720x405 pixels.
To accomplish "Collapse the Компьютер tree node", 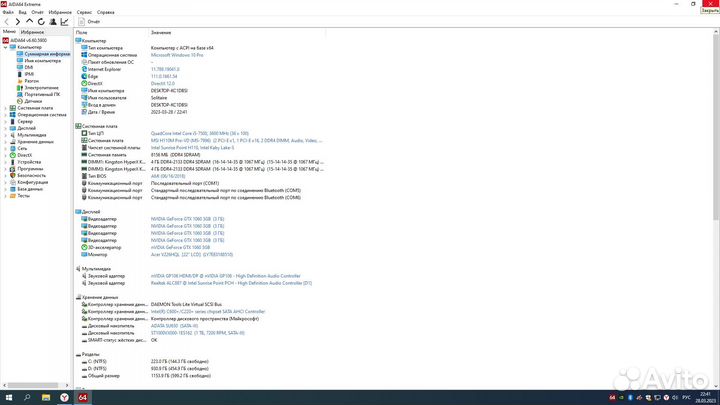I will (x=6, y=47).
